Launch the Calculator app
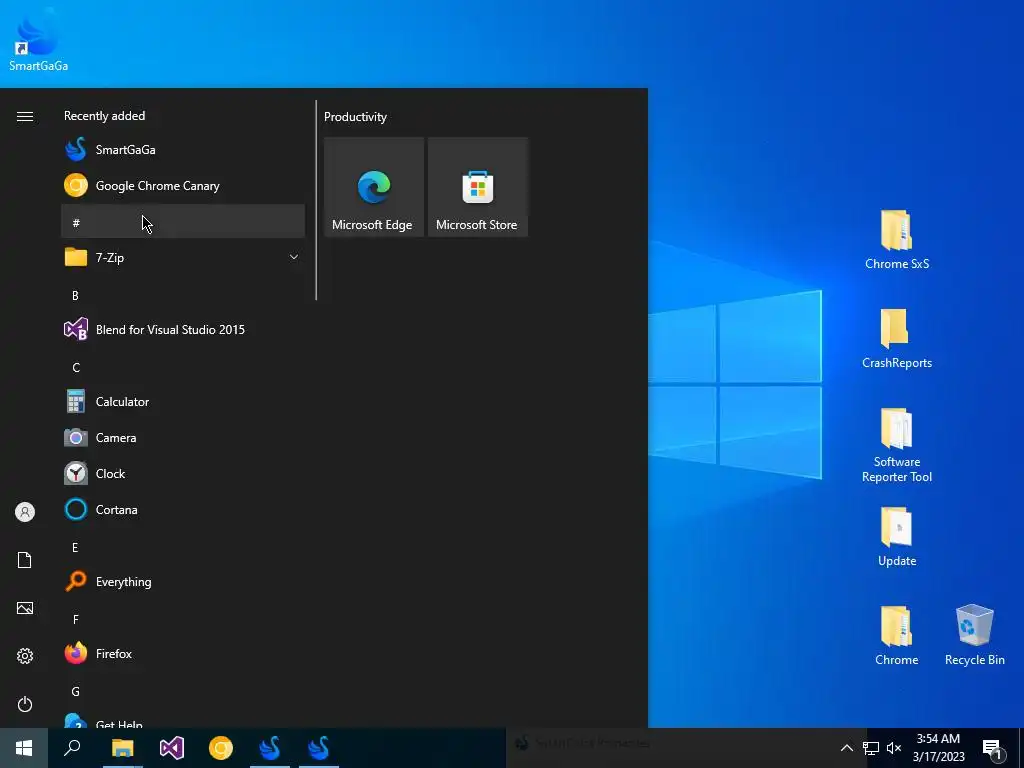 tap(183, 401)
